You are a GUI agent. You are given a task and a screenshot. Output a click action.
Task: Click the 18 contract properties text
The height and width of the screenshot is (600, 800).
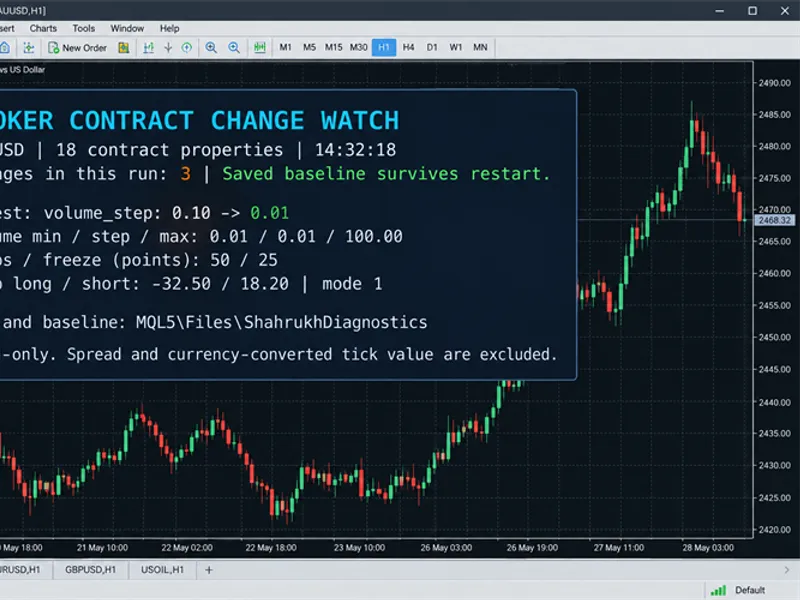[x=169, y=150]
